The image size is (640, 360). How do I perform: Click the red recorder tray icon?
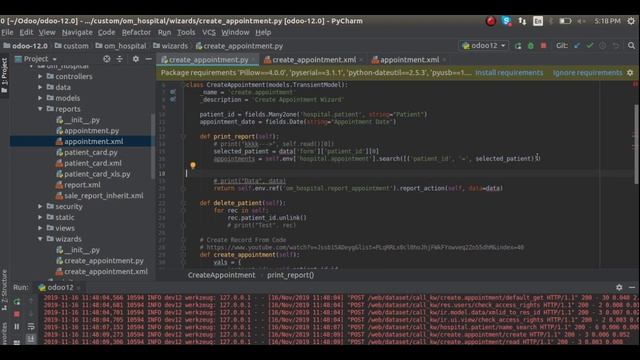point(491,21)
